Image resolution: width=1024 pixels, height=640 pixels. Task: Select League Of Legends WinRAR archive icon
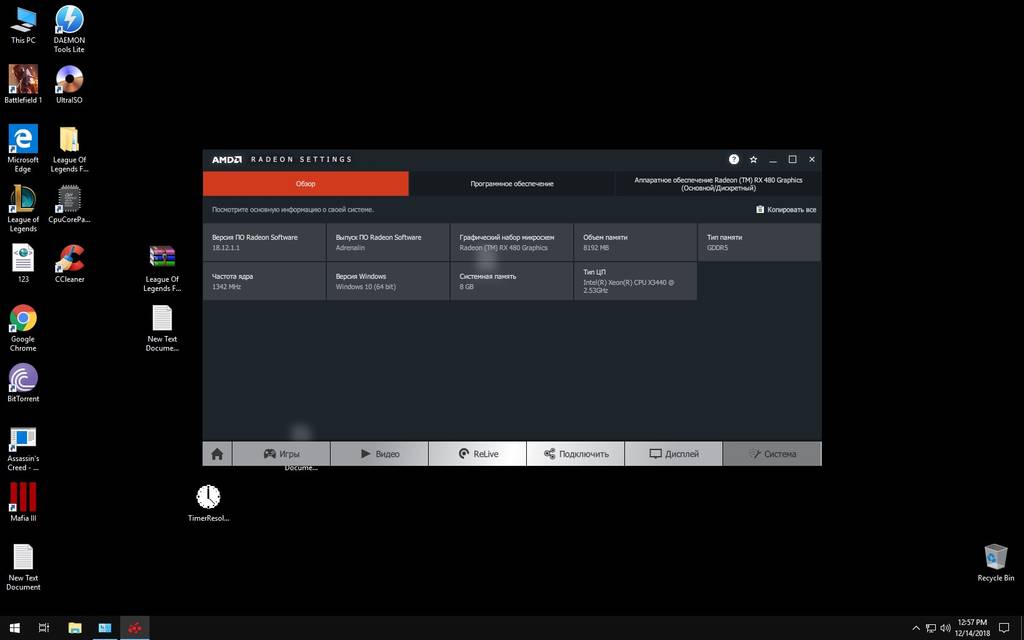click(162, 268)
